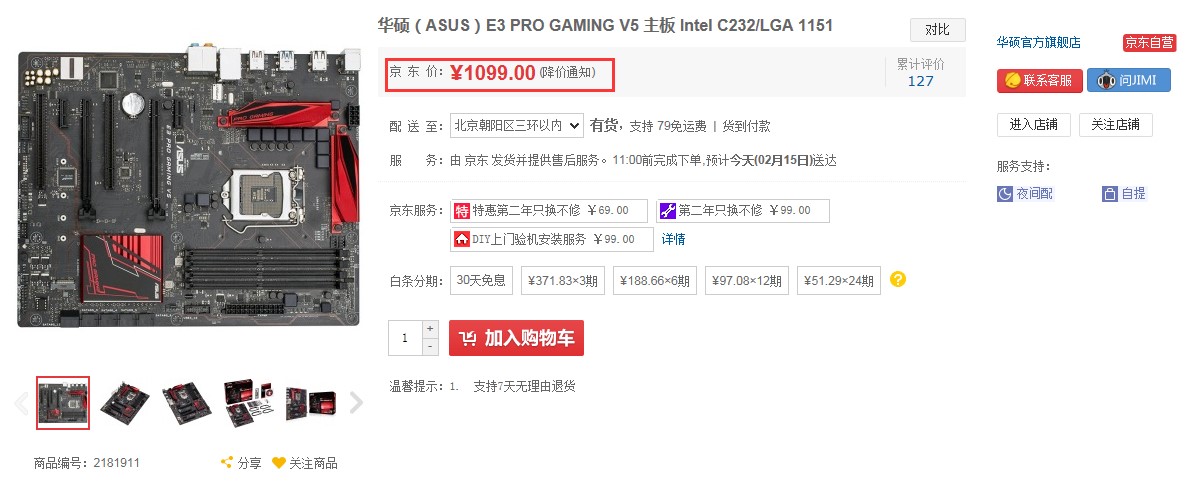
Task: Open the 详情 service details link
Action: pos(674,239)
